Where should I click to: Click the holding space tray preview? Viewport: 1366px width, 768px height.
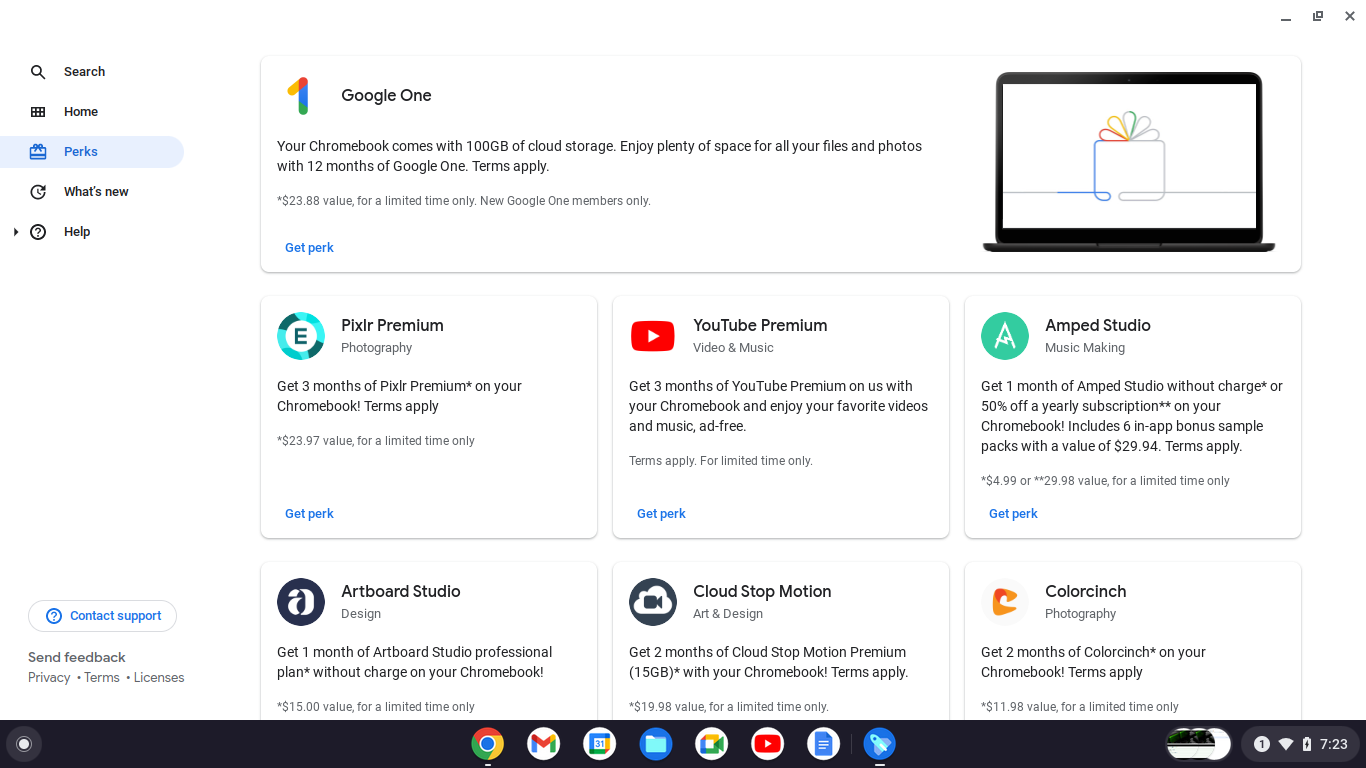point(1198,744)
